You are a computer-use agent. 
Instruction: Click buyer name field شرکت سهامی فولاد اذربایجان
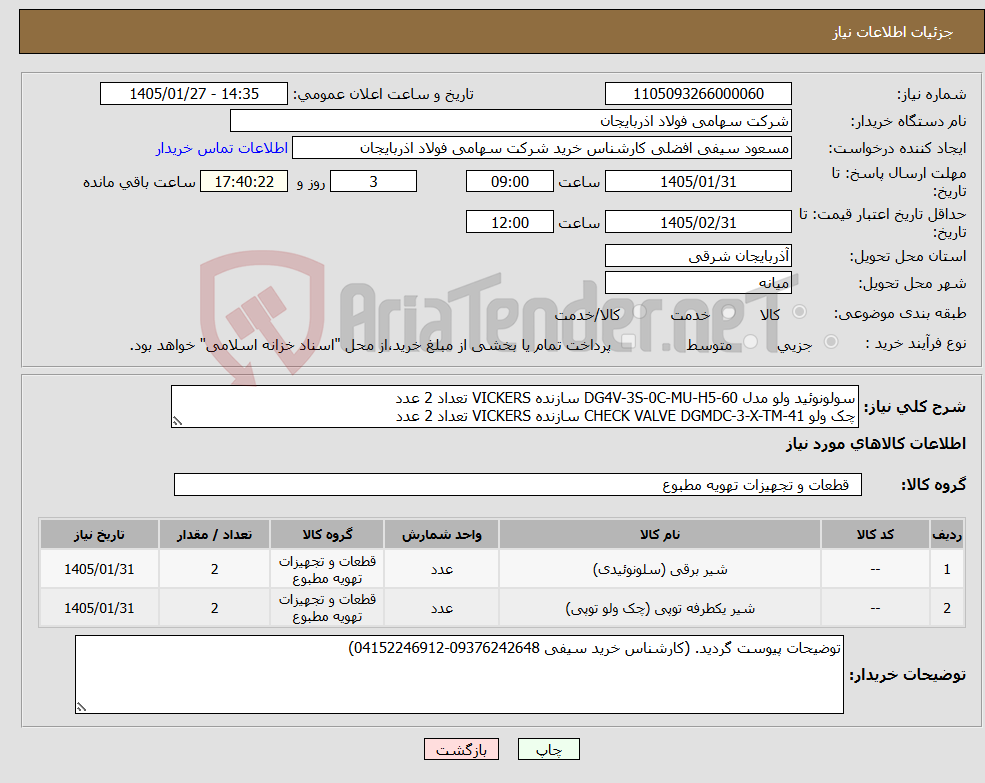pos(511,121)
